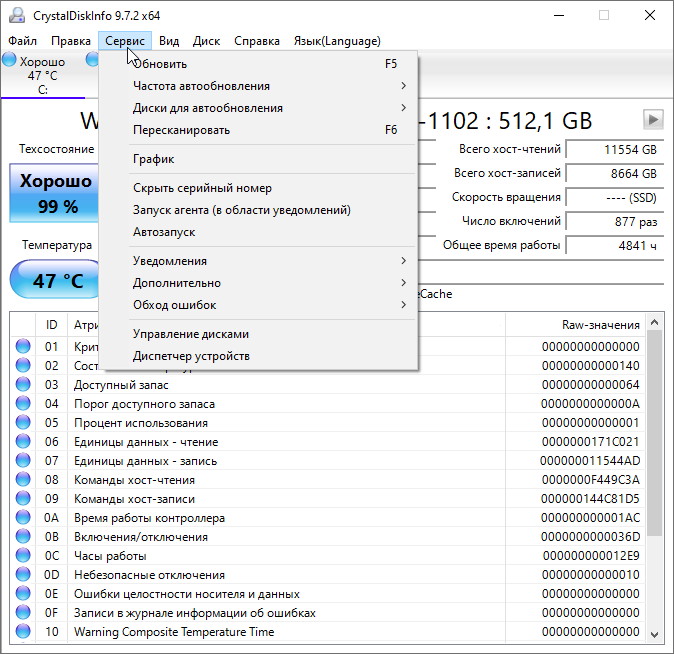Screen dimensions: 674x654
Task: Select the Порог доступного запаса row
Action: pyautogui.click(x=328, y=403)
